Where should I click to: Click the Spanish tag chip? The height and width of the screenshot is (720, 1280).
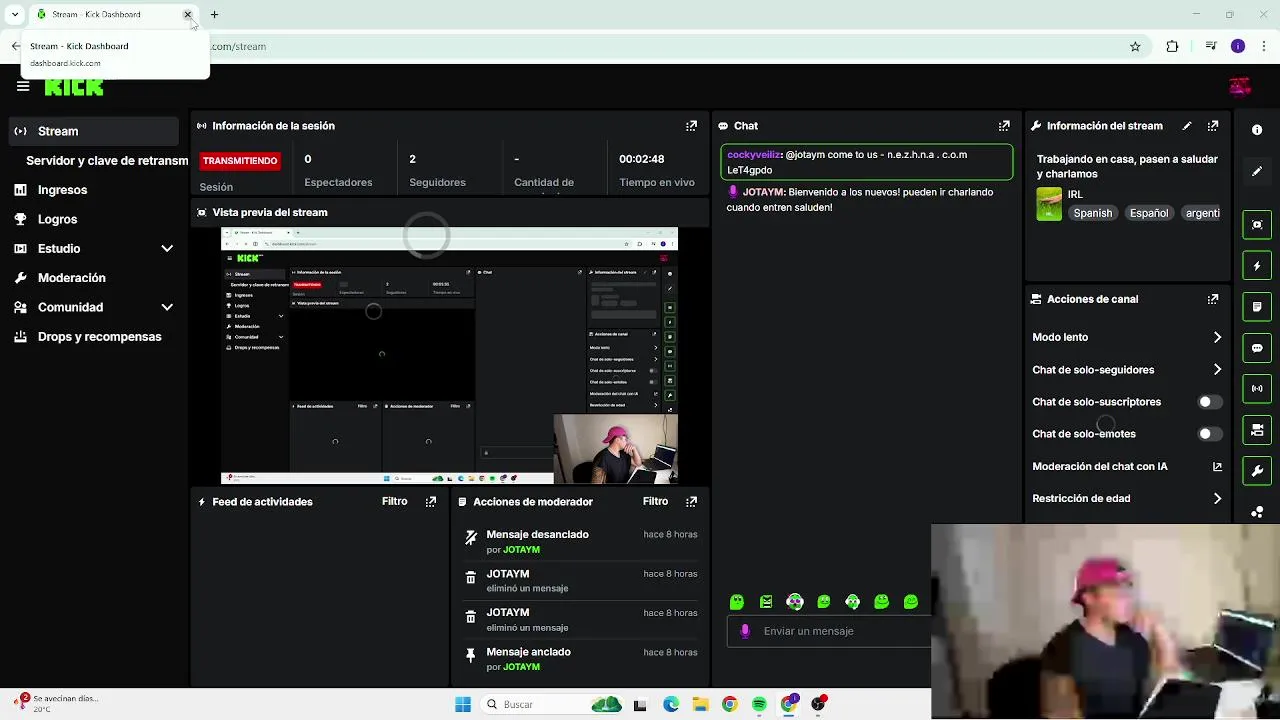pyautogui.click(x=1092, y=213)
